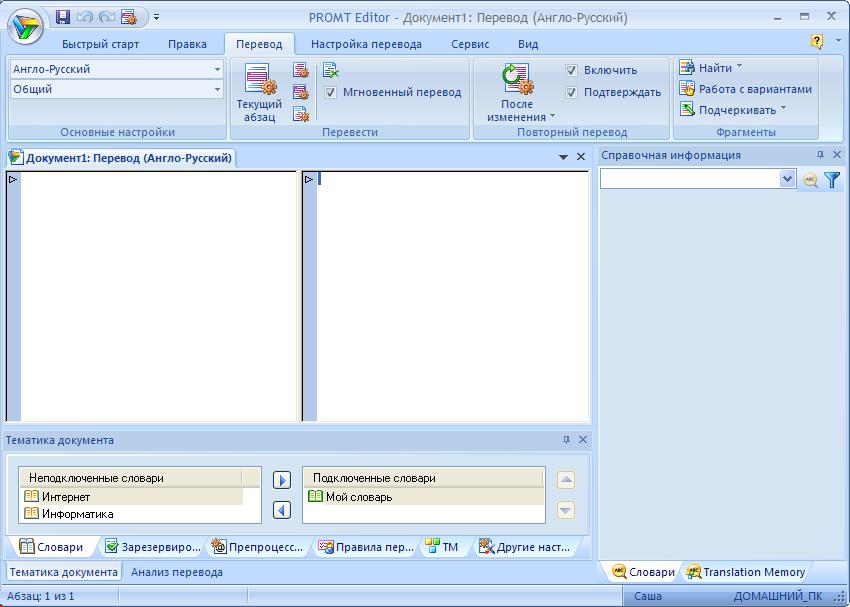The image size is (850, 607).
Task: Pin the Справочная информация panel
Action: point(820,155)
